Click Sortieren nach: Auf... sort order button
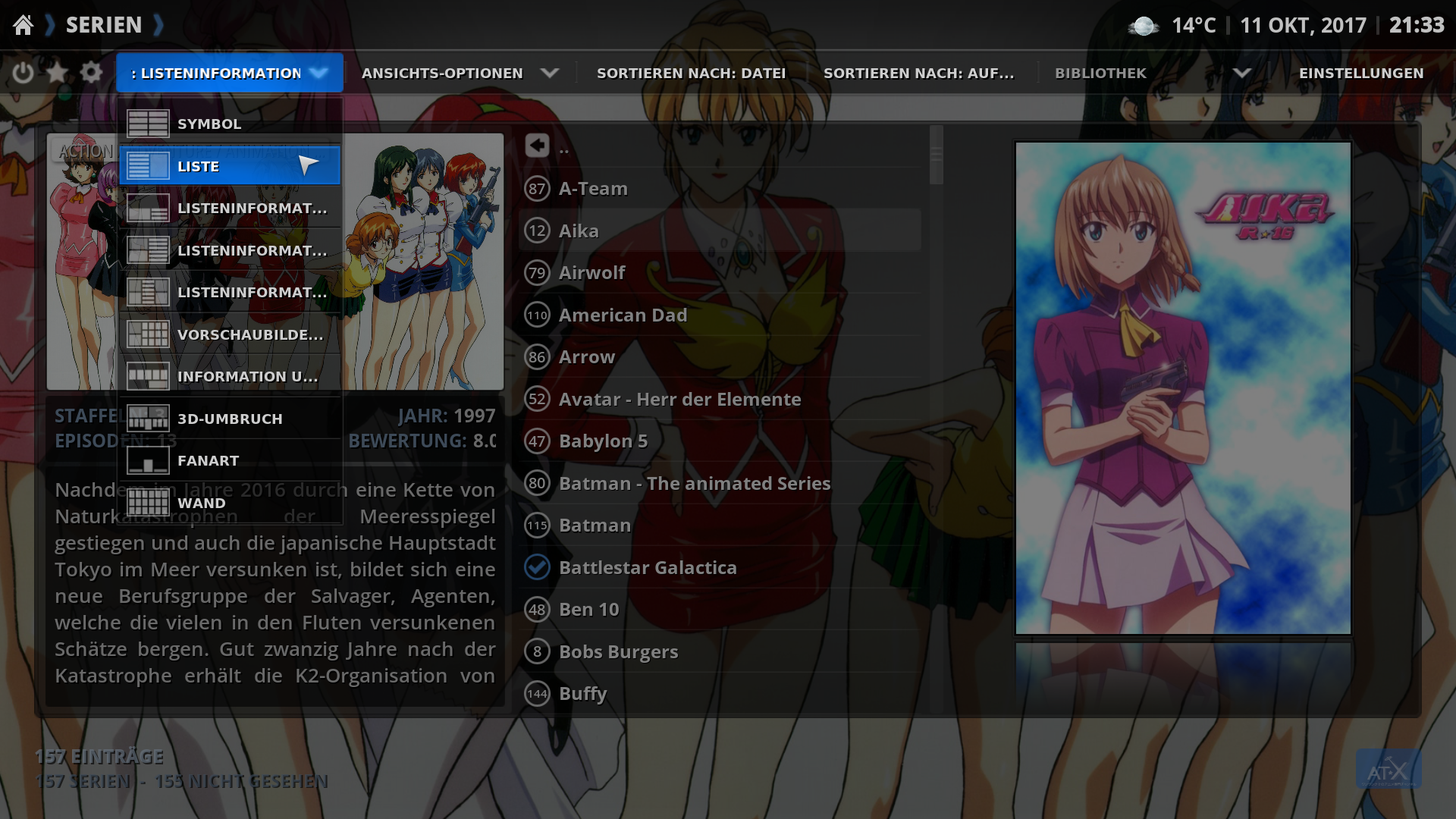 click(918, 74)
